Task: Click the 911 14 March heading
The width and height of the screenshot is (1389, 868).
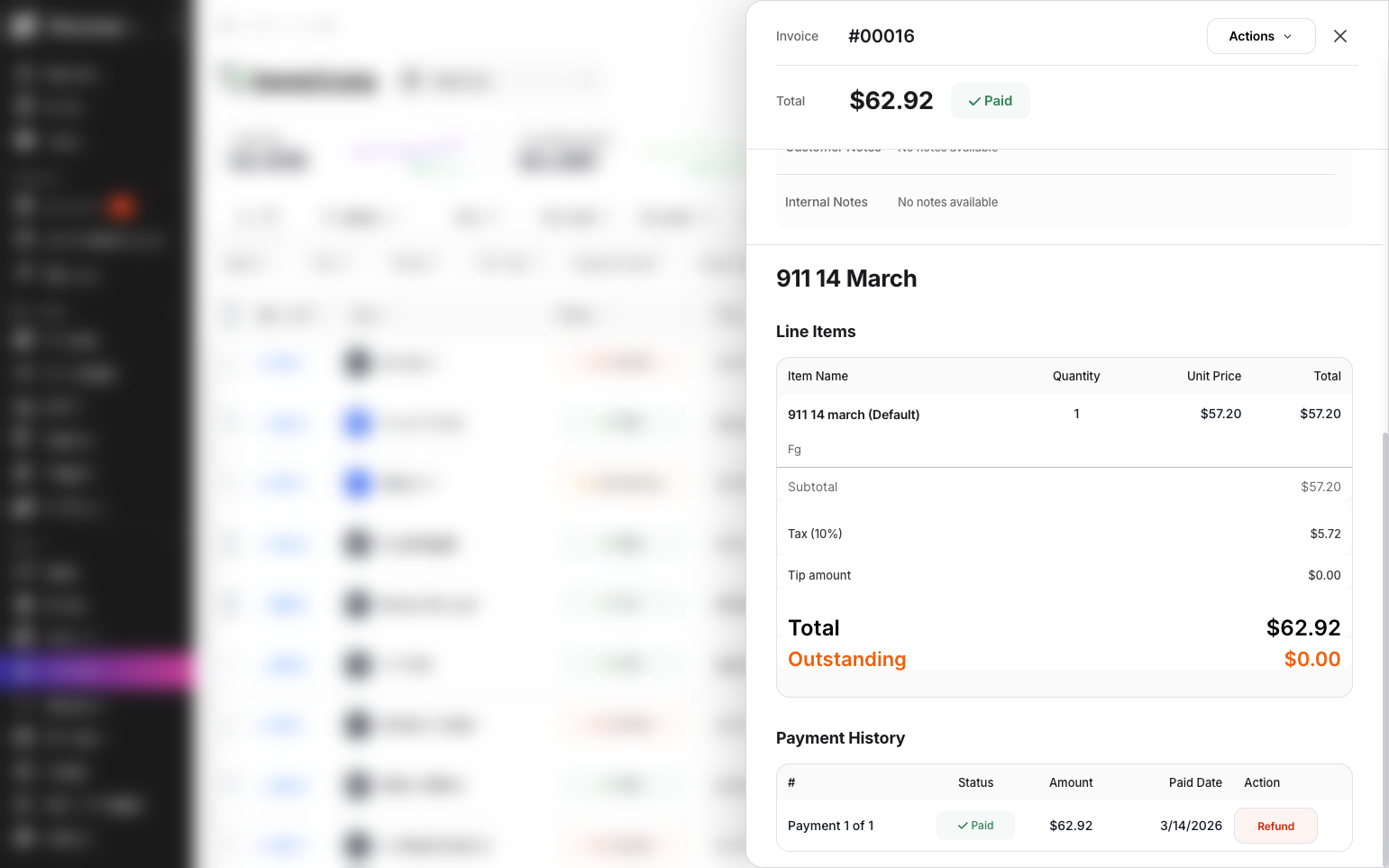Action: (846, 279)
